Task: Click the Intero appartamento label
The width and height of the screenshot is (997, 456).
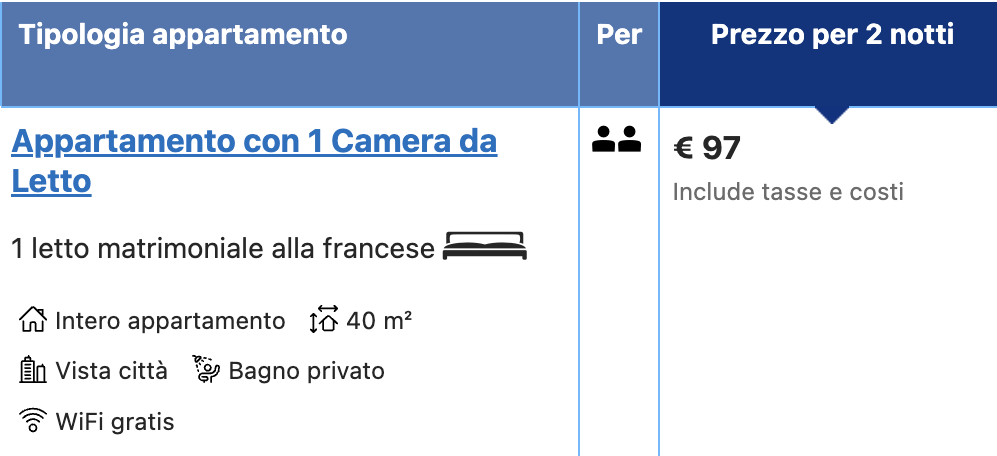Action: pyautogui.click(x=170, y=321)
